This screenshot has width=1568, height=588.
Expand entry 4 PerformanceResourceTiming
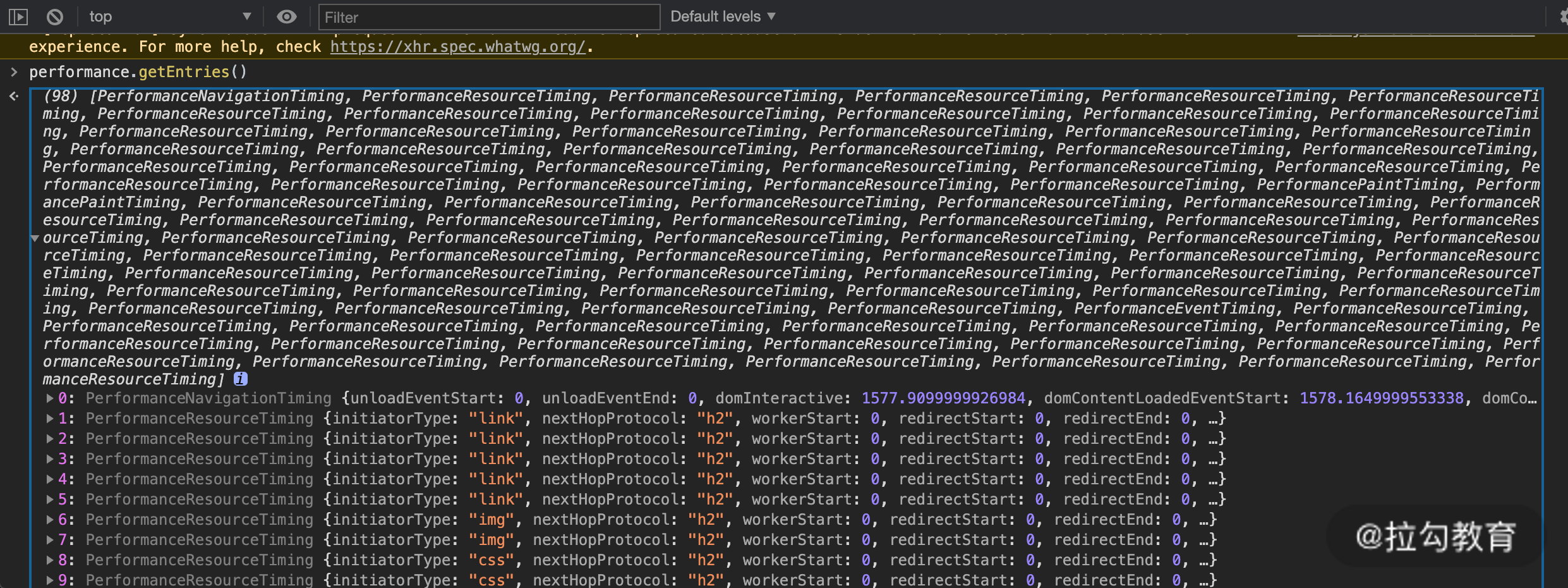tap(50, 479)
